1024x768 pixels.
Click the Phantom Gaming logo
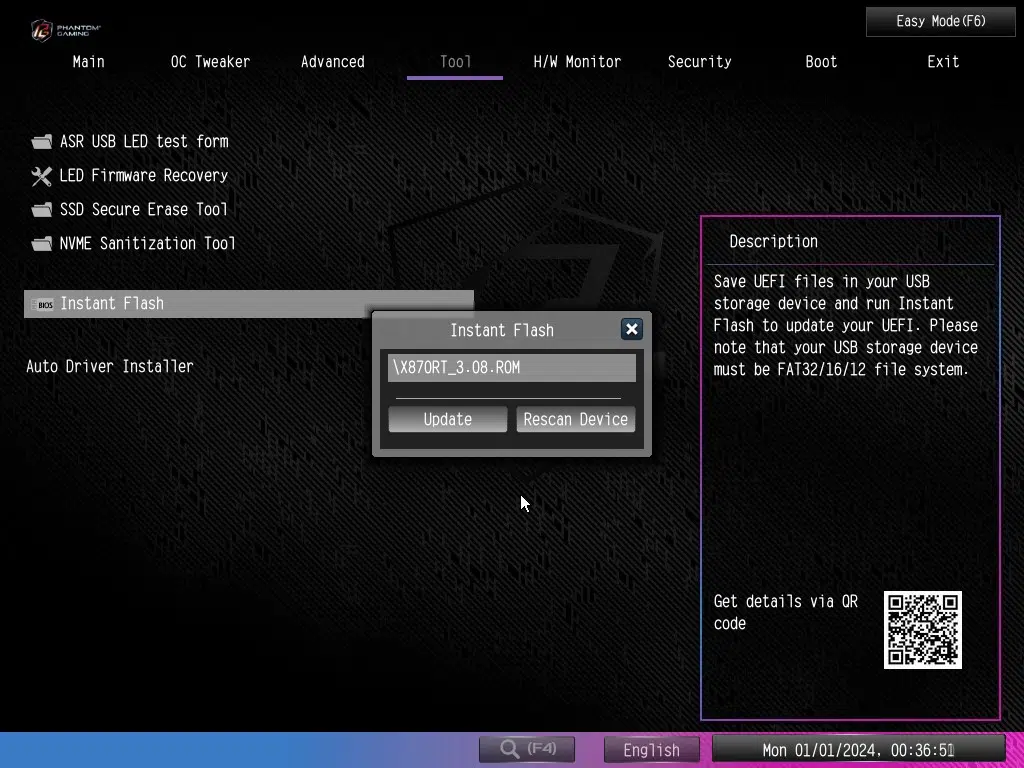tap(65, 29)
